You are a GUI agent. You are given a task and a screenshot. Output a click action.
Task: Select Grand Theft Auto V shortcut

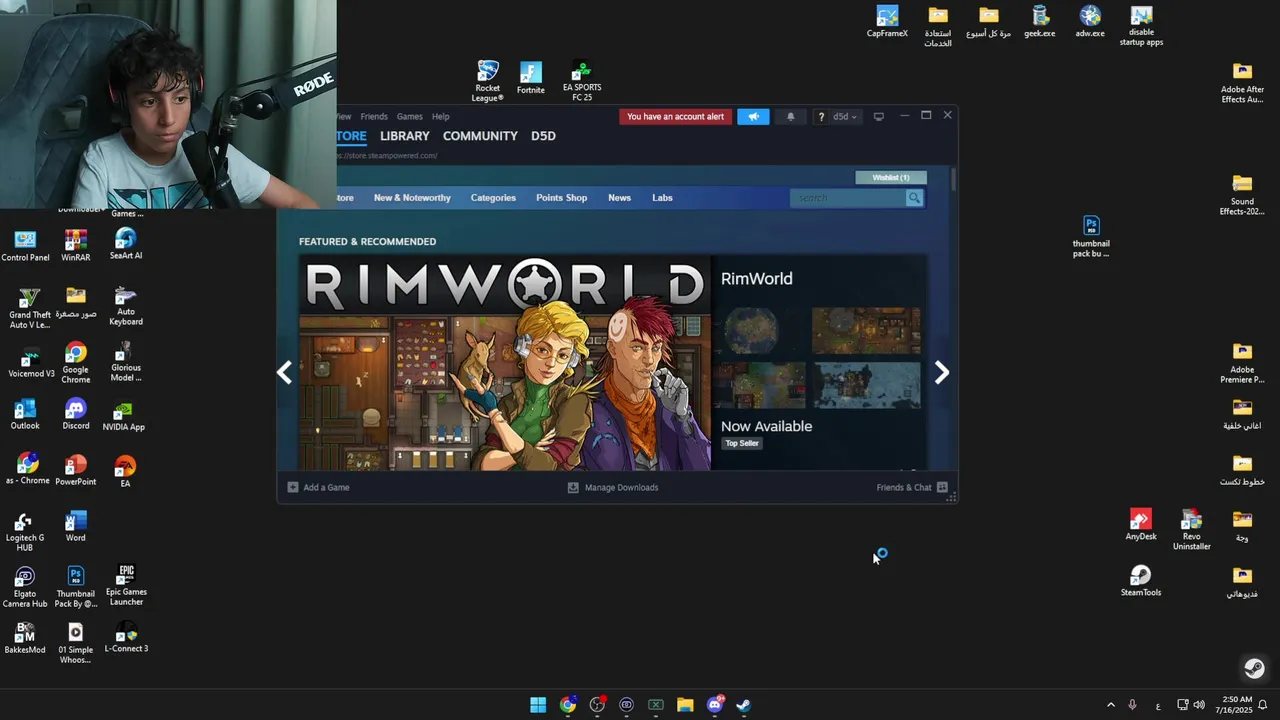[30, 308]
